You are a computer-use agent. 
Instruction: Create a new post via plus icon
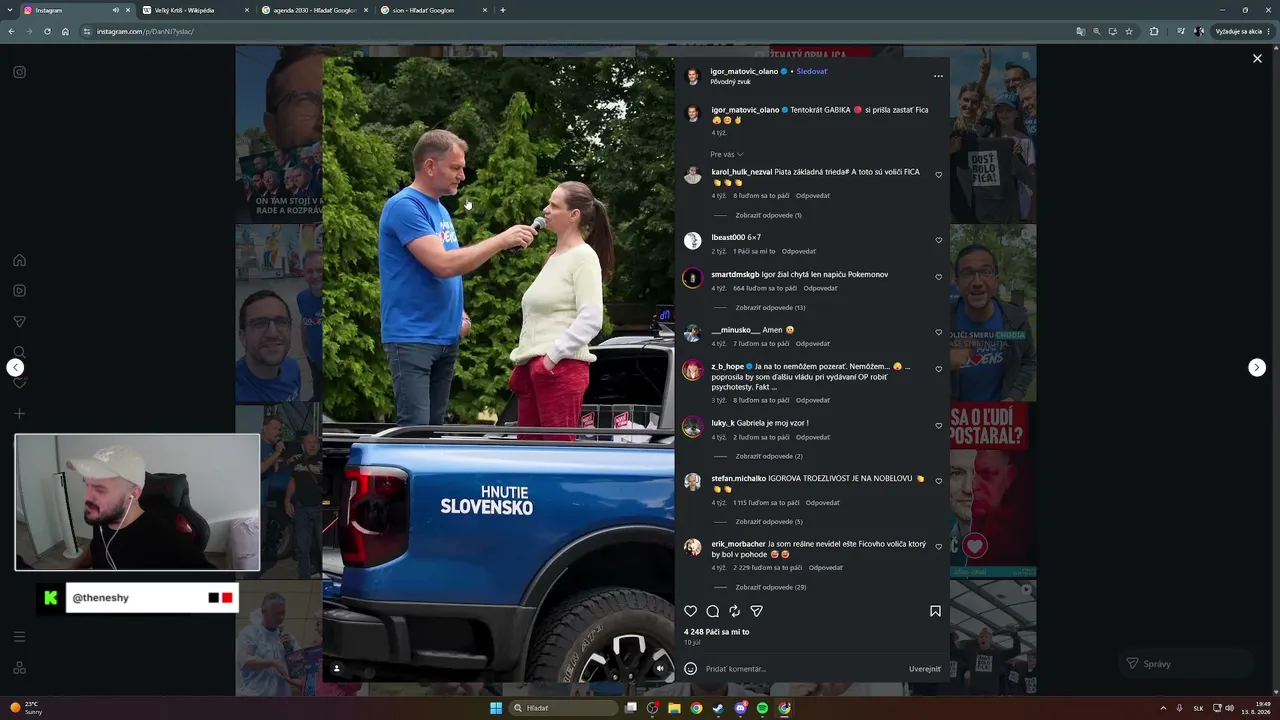[19, 414]
